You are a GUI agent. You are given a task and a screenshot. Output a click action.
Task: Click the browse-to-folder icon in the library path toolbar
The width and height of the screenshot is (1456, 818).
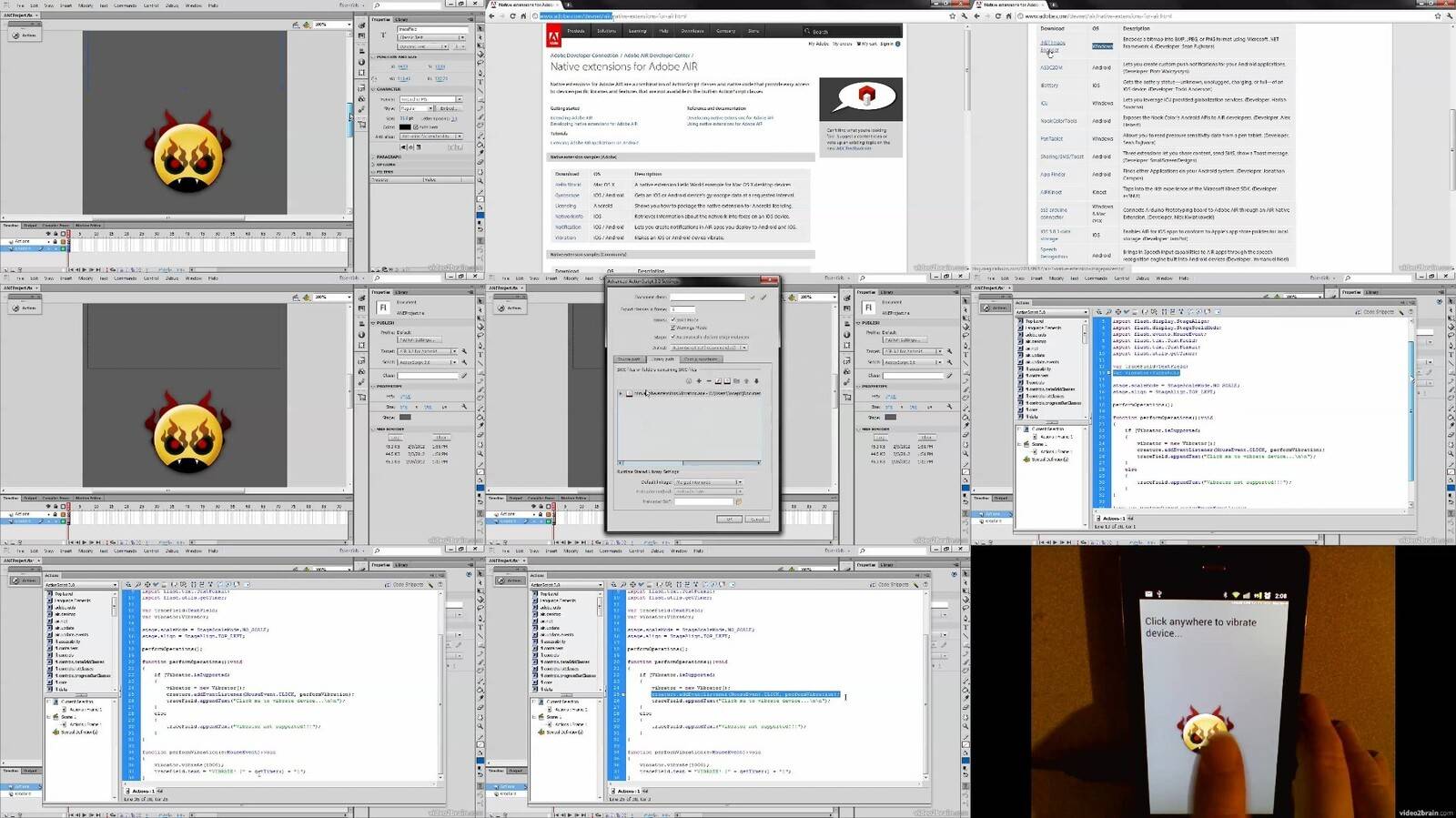(x=737, y=381)
